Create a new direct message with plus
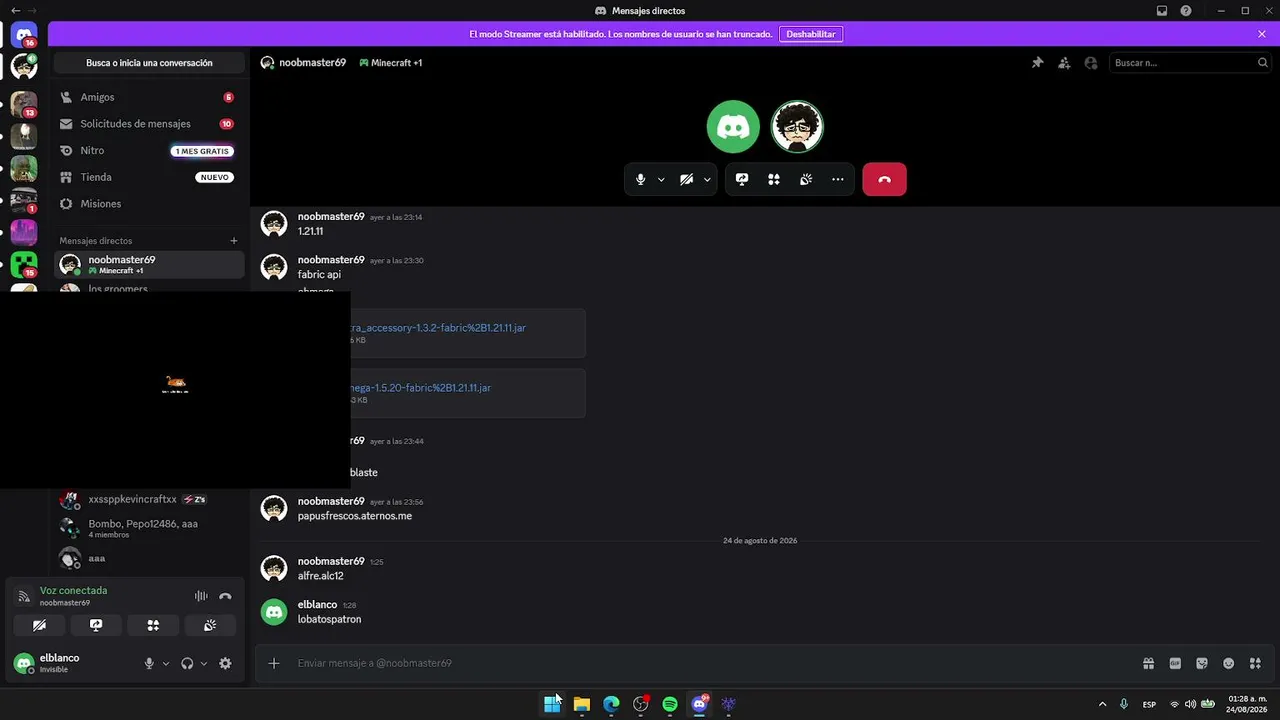1280x720 pixels. (234, 241)
